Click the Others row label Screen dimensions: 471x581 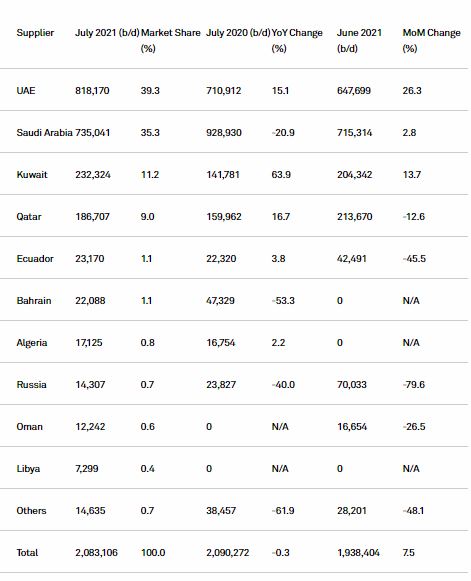pyautogui.click(x=31, y=511)
